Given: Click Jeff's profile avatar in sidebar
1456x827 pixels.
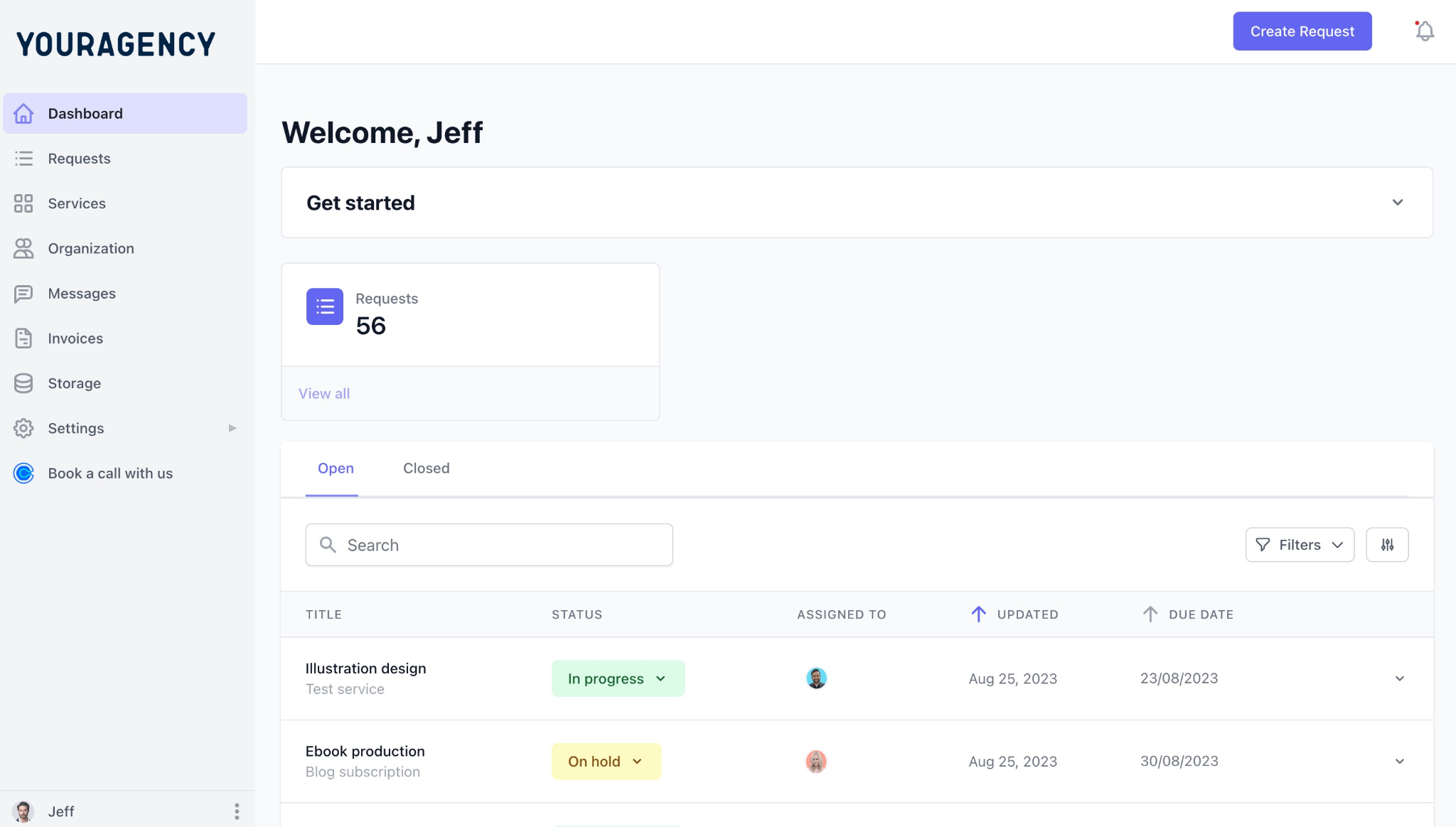Looking at the screenshot, I should coord(23,811).
